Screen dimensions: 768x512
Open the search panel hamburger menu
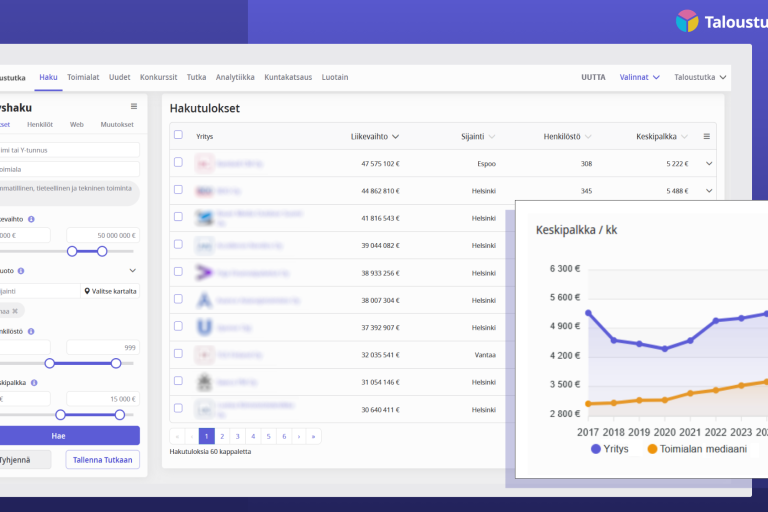pos(134,106)
